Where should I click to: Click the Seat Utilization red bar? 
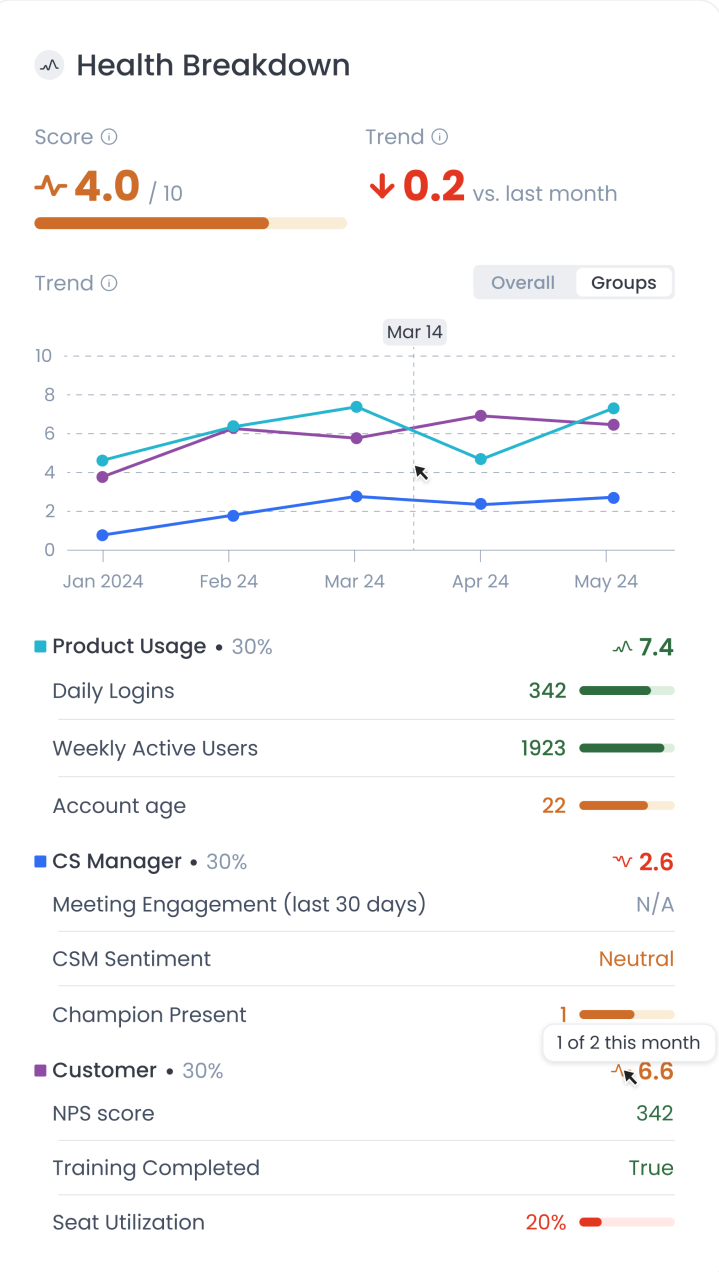[x=627, y=1222]
